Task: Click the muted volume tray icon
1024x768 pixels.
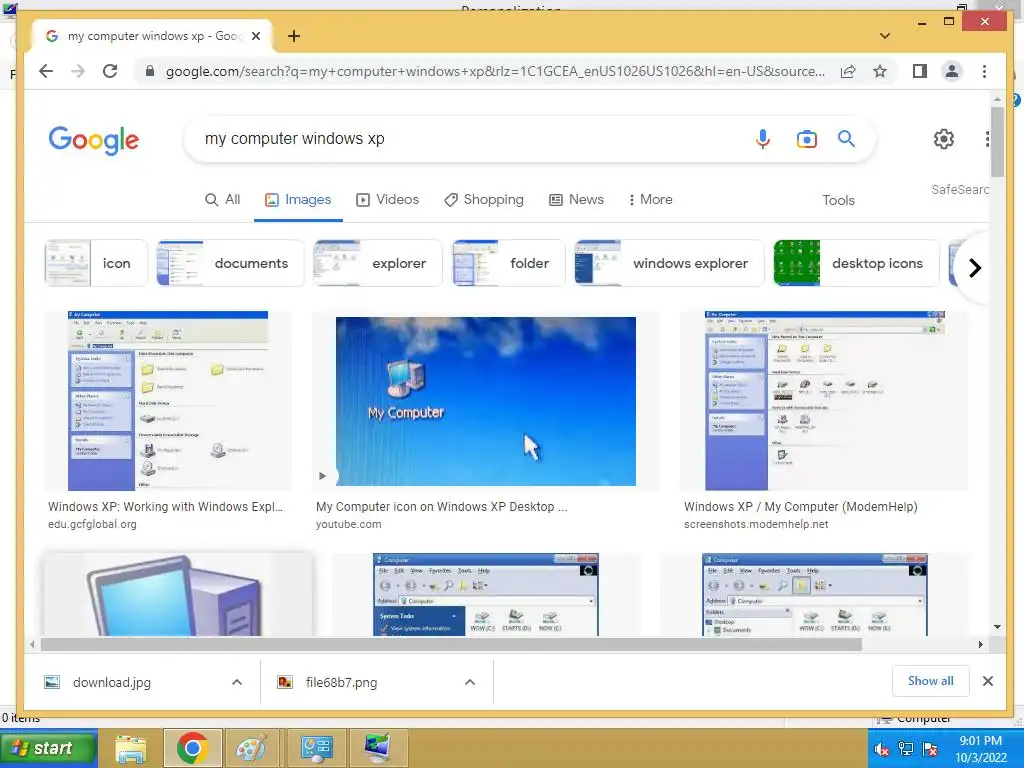Action: tap(882, 749)
